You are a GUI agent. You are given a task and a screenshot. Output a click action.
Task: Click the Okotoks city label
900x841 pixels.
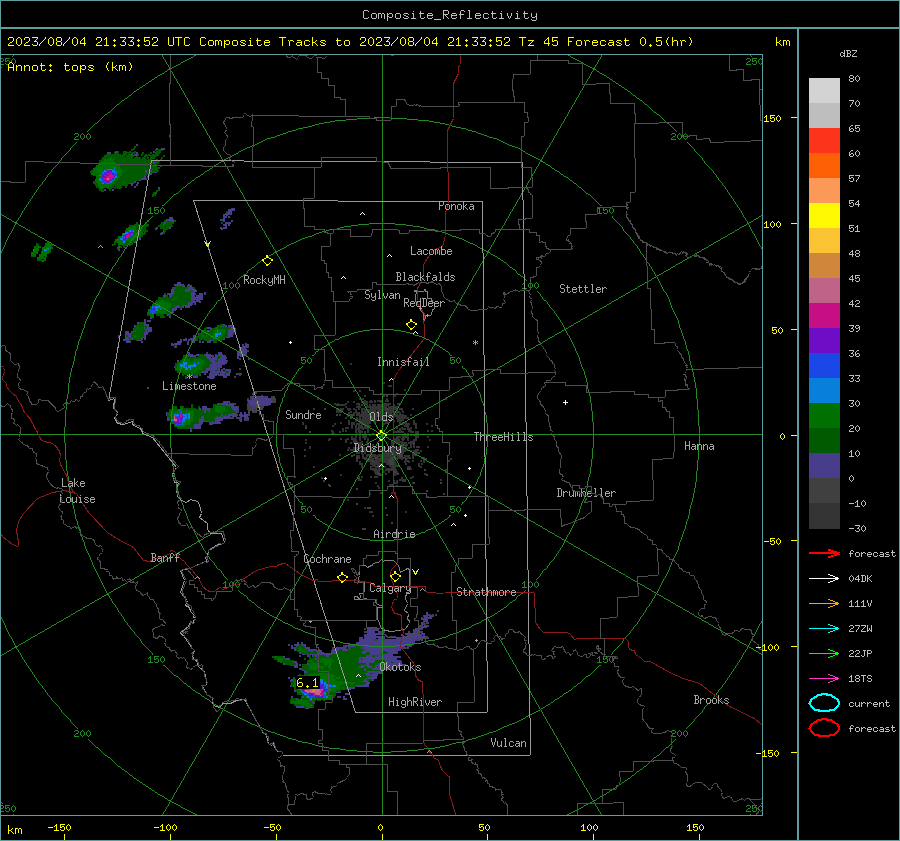point(400,667)
